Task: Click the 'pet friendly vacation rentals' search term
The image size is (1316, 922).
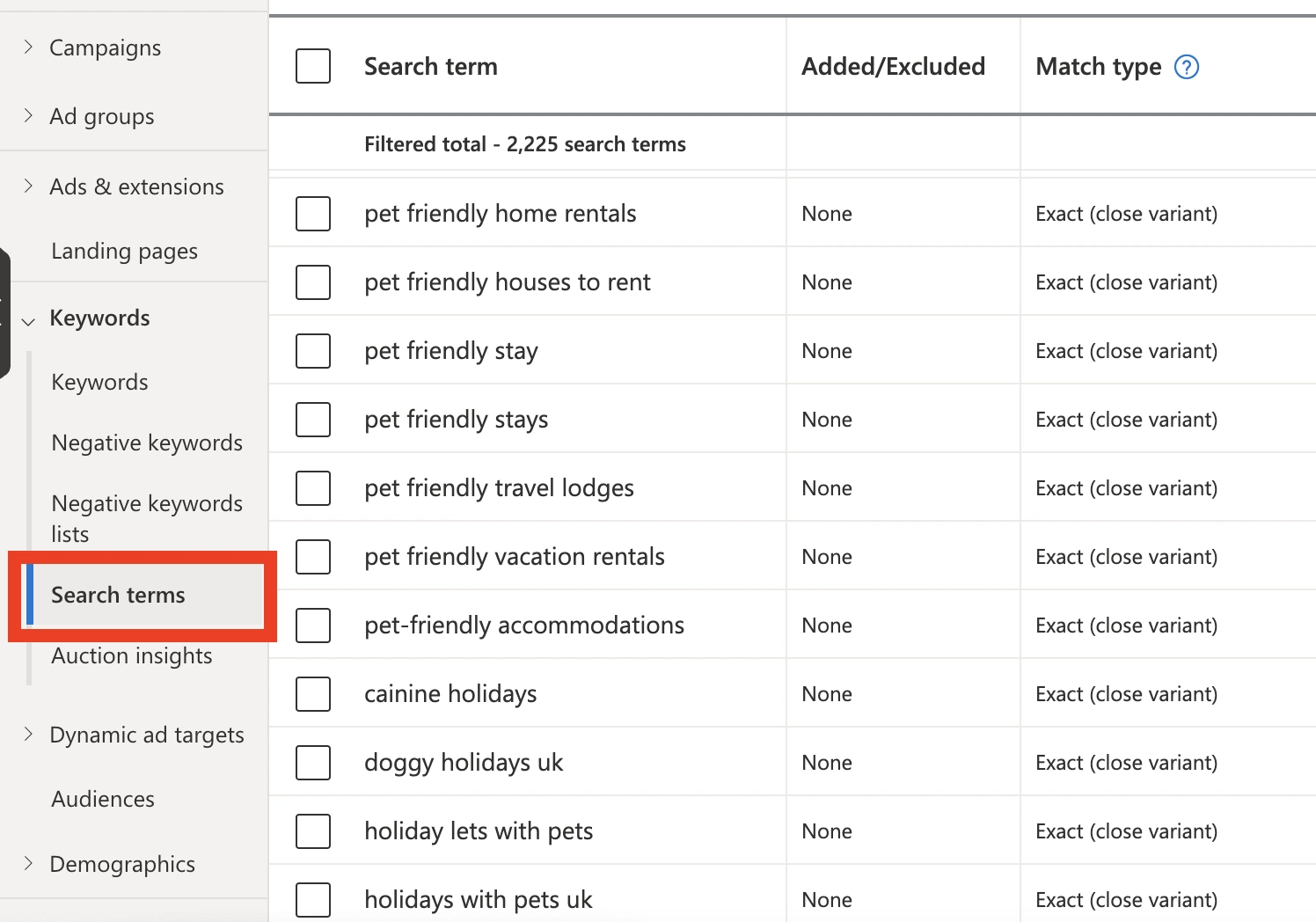Action: pyautogui.click(x=515, y=557)
